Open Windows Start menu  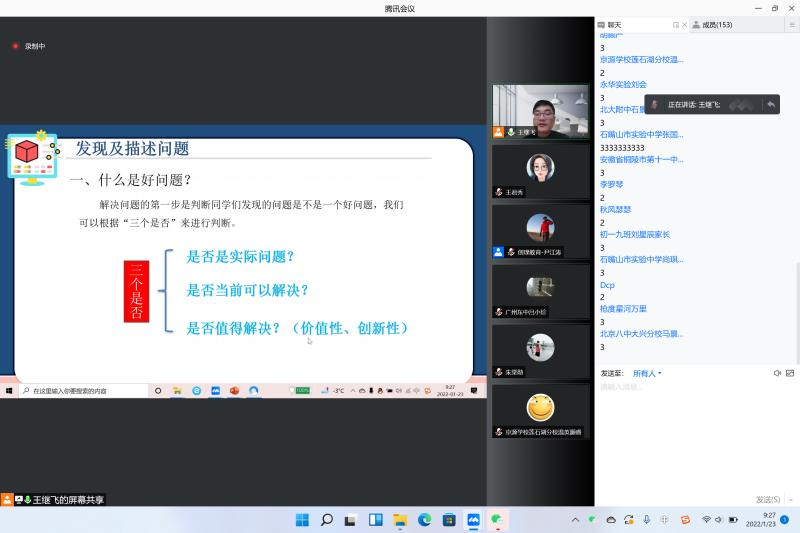pos(302,520)
